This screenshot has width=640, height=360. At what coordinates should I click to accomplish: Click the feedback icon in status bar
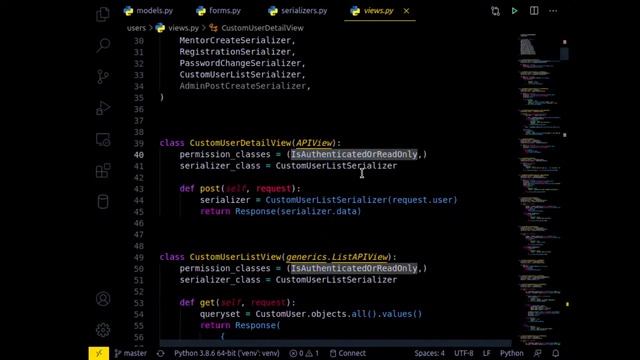(538, 353)
